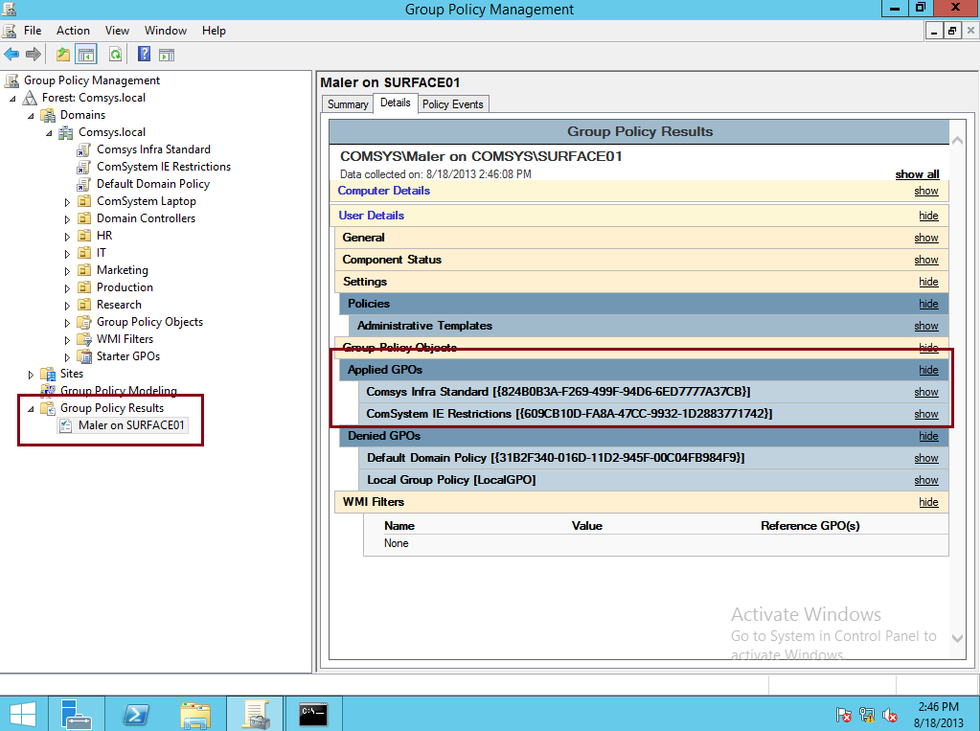
Task: Click the Refresh toolbar icon
Action: click(115, 54)
